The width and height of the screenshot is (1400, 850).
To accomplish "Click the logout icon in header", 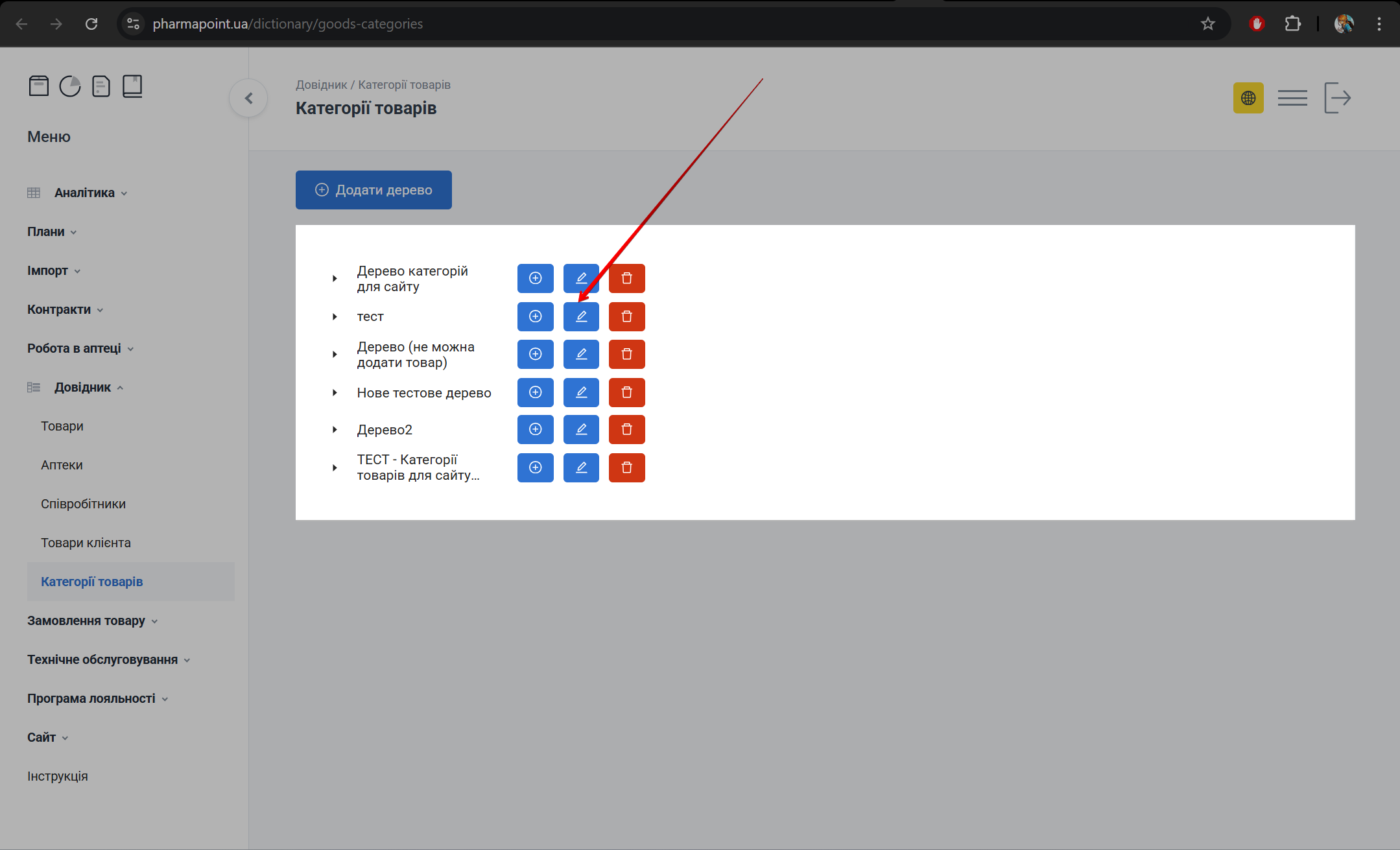I will [x=1337, y=98].
